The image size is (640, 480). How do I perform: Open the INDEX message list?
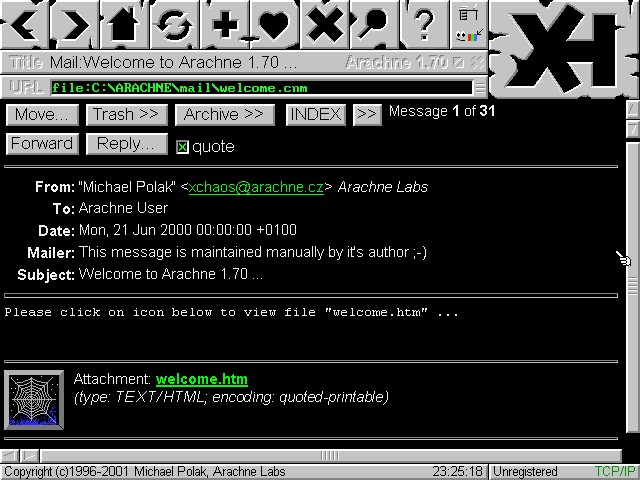tap(315, 114)
